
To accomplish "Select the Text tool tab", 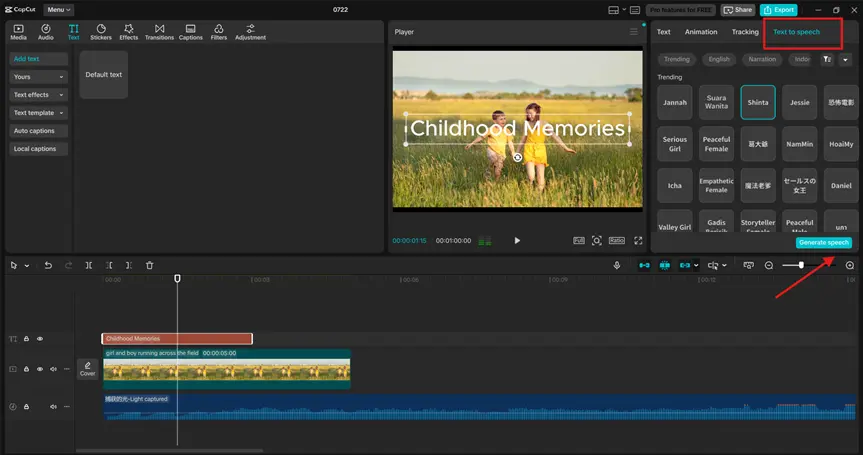I will click(73, 32).
